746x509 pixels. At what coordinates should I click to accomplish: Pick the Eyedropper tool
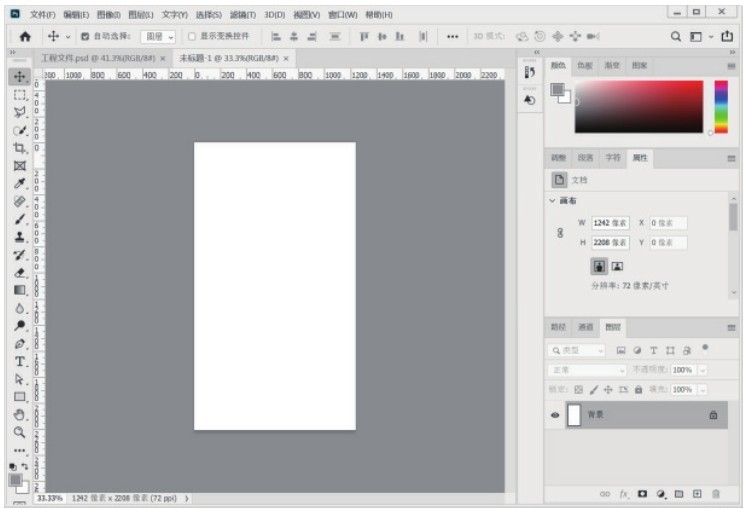click(20, 183)
